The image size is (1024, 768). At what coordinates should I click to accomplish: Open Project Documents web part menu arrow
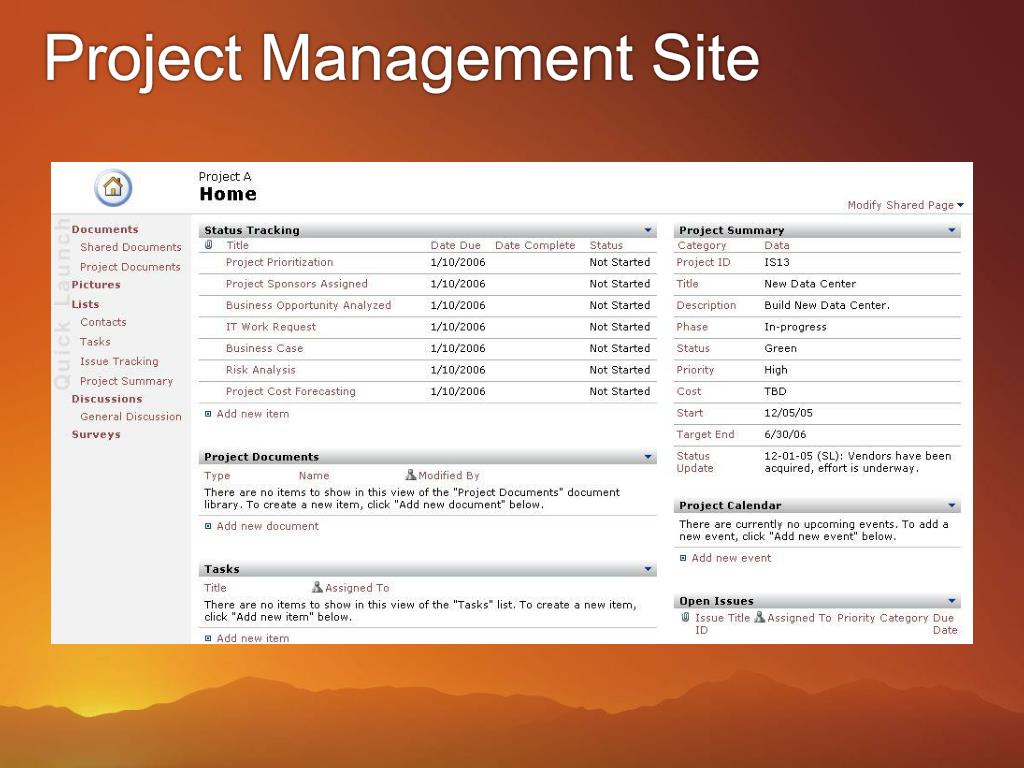coord(648,456)
